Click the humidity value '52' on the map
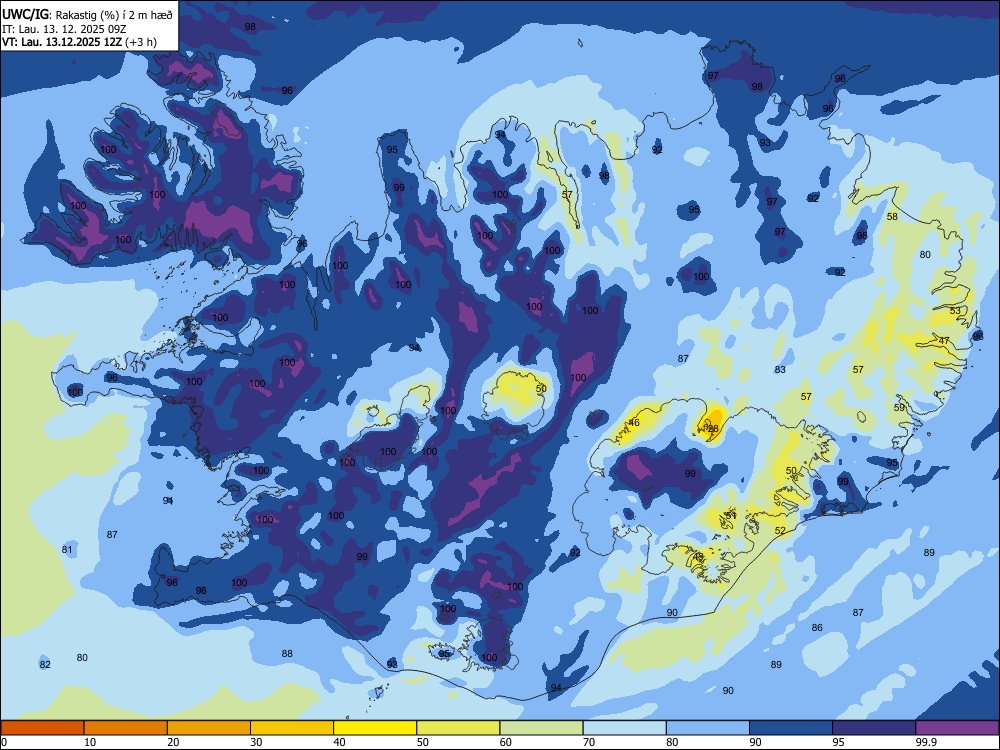The height and width of the screenshot is (750, 1000). [780, 530]
